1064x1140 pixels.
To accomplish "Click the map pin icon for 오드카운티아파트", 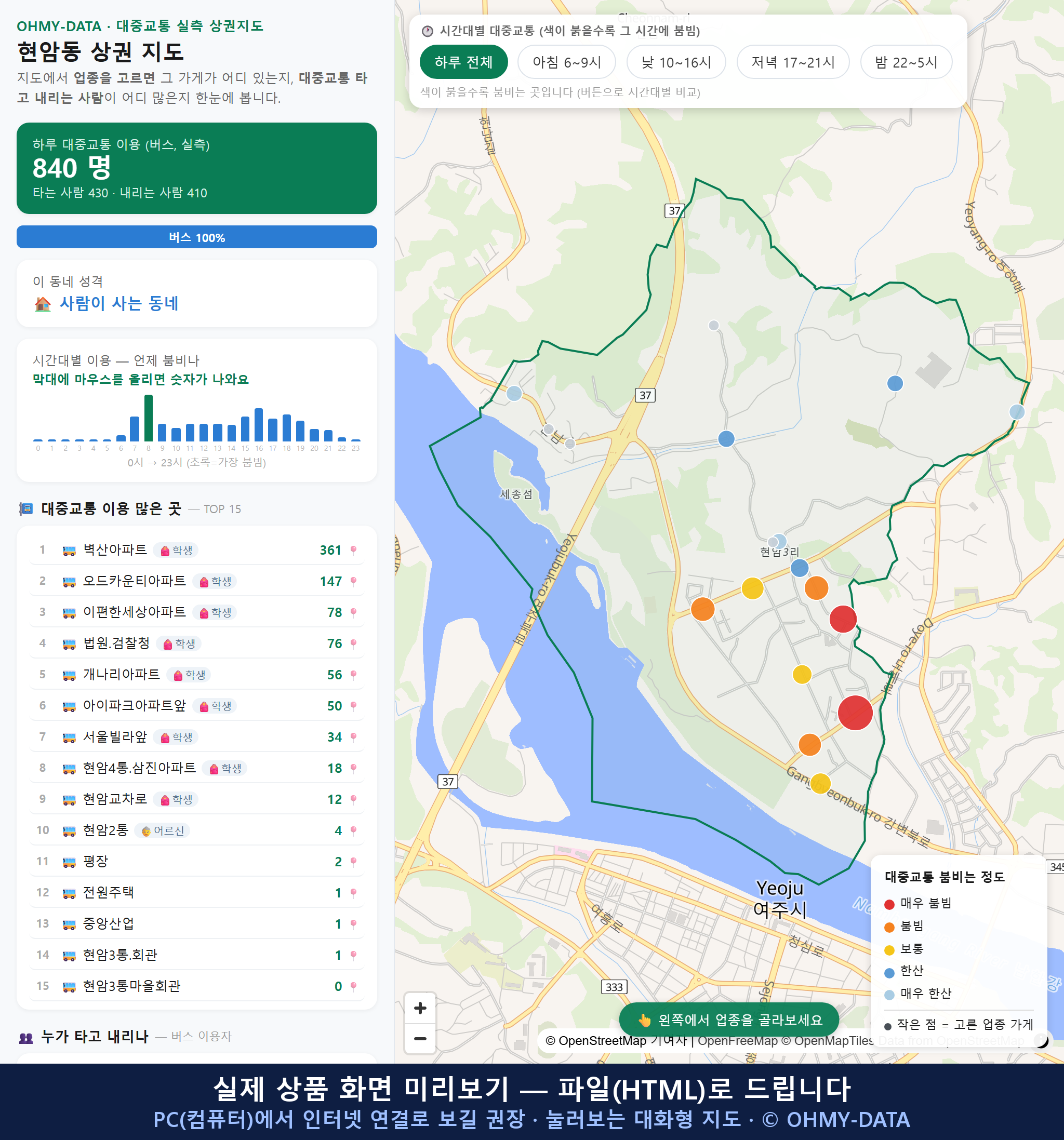I will click(x=353, y=582).
